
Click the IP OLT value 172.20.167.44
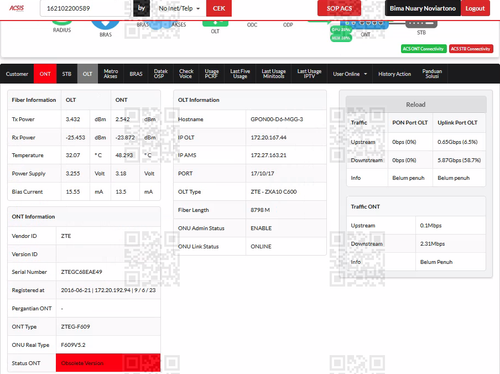268,137
